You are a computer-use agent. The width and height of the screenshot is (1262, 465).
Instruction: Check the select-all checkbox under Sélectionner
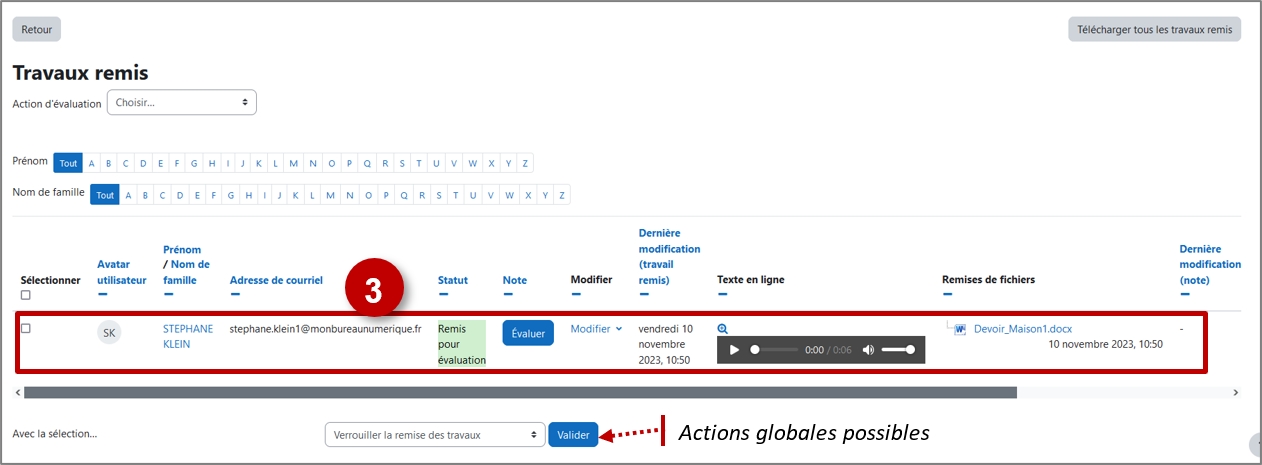tap(26, 295)
